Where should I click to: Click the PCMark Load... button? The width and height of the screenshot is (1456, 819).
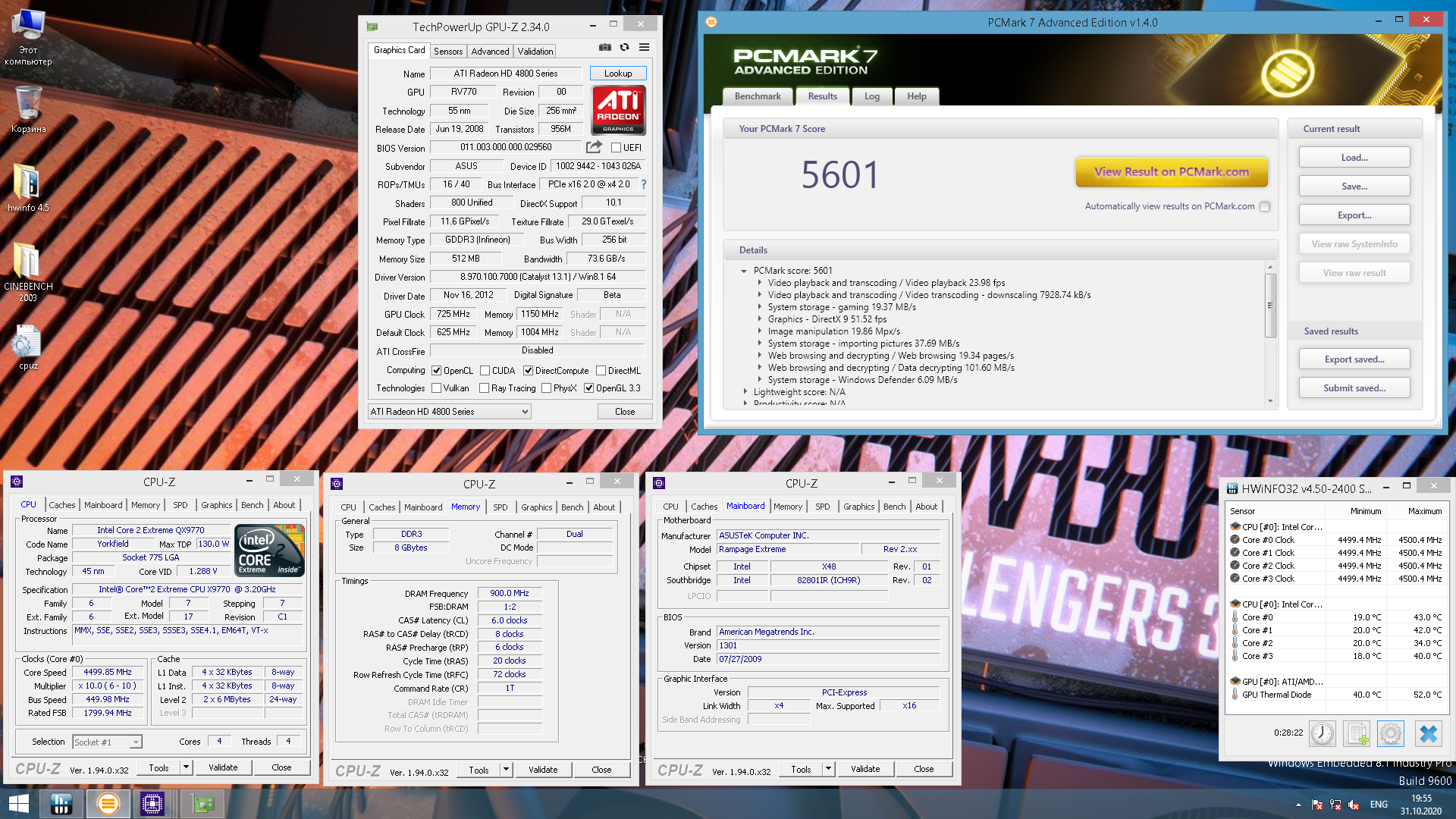(x=1354, y=158)
